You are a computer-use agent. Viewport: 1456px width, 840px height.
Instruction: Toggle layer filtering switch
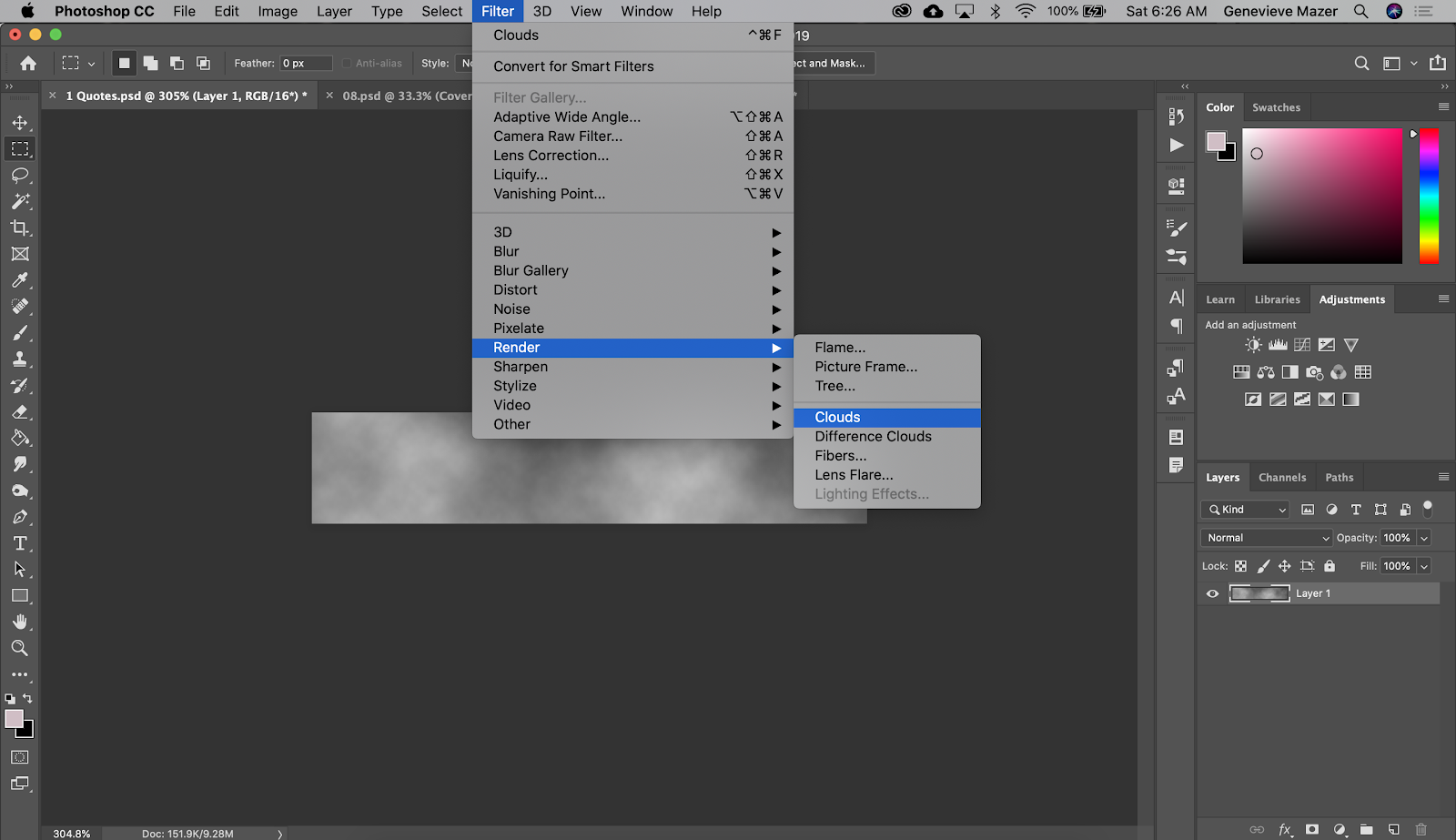point(1428,508)
